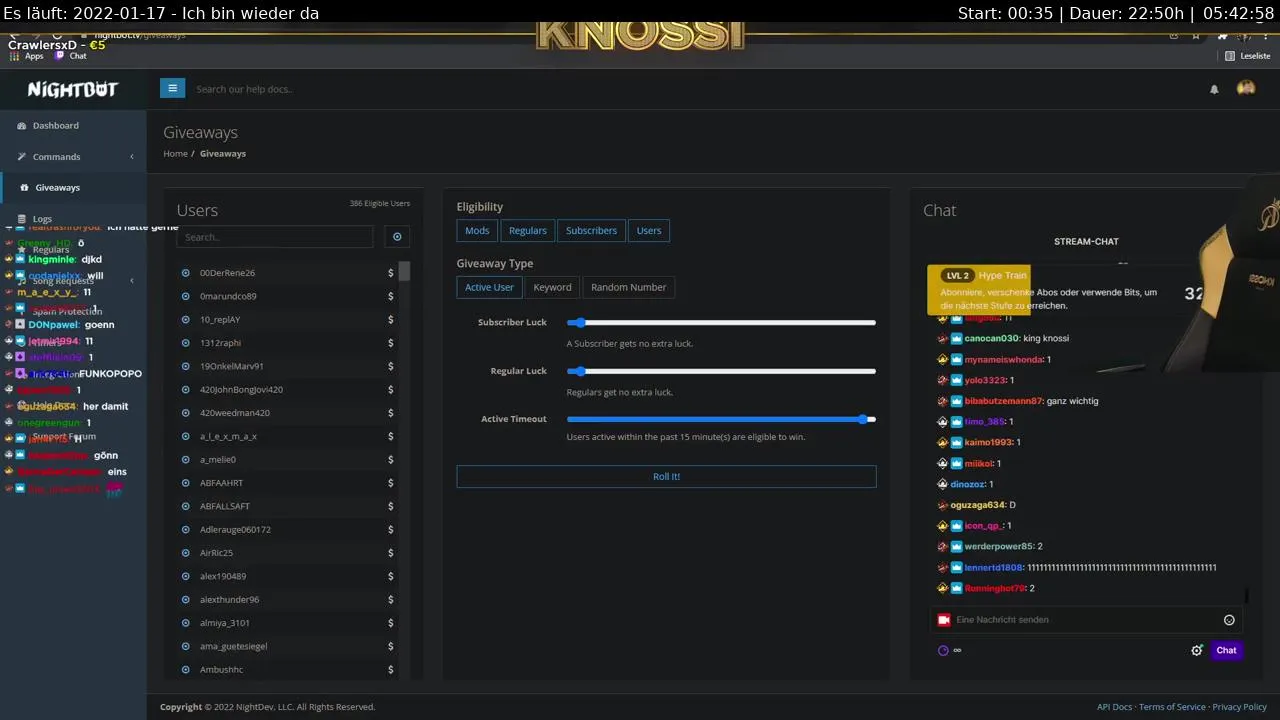The height and width of the screenshot is (720, 1280).
Task: Open the chat settings gear icon
Action: pos(1196,650)
